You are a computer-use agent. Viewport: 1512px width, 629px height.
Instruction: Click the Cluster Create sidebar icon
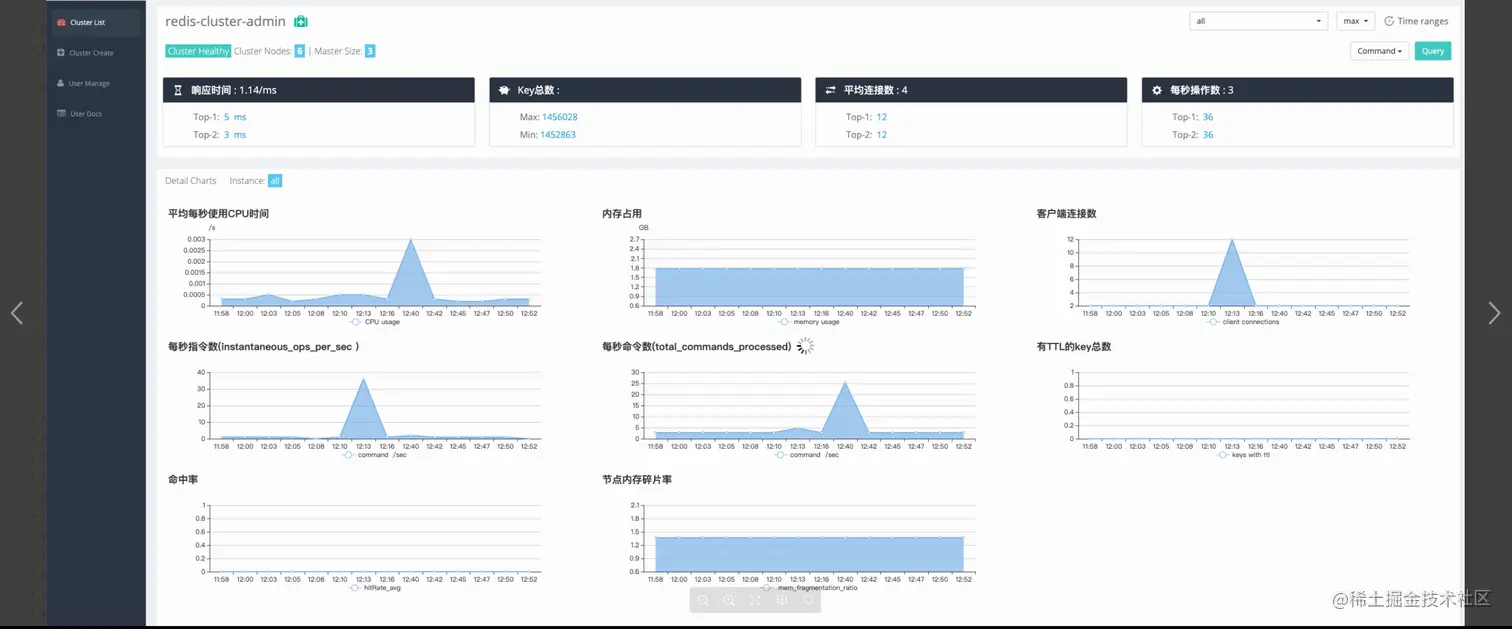61,53
